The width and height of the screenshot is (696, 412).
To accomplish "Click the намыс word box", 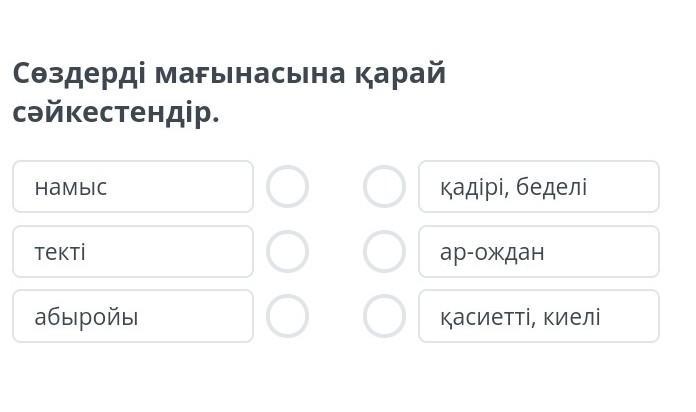I will (x=132, y=187).
